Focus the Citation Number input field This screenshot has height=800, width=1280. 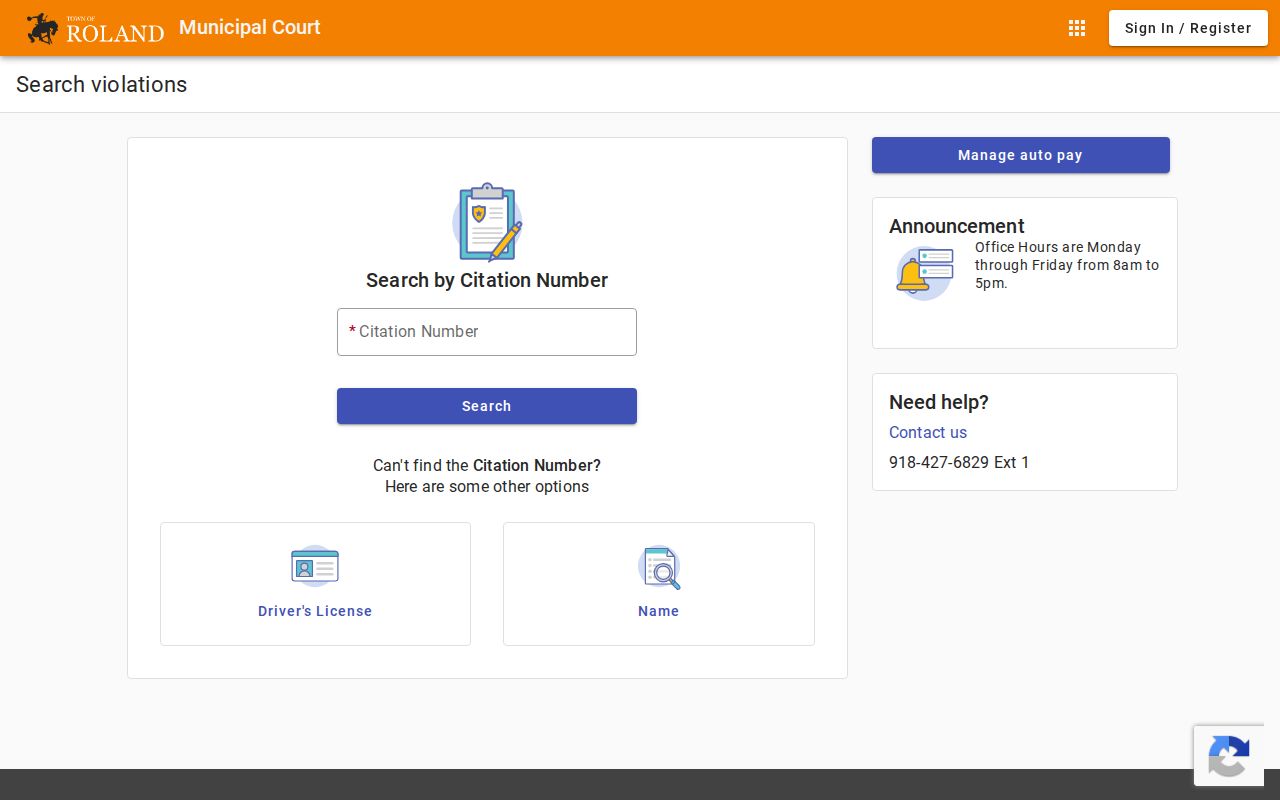487,332
